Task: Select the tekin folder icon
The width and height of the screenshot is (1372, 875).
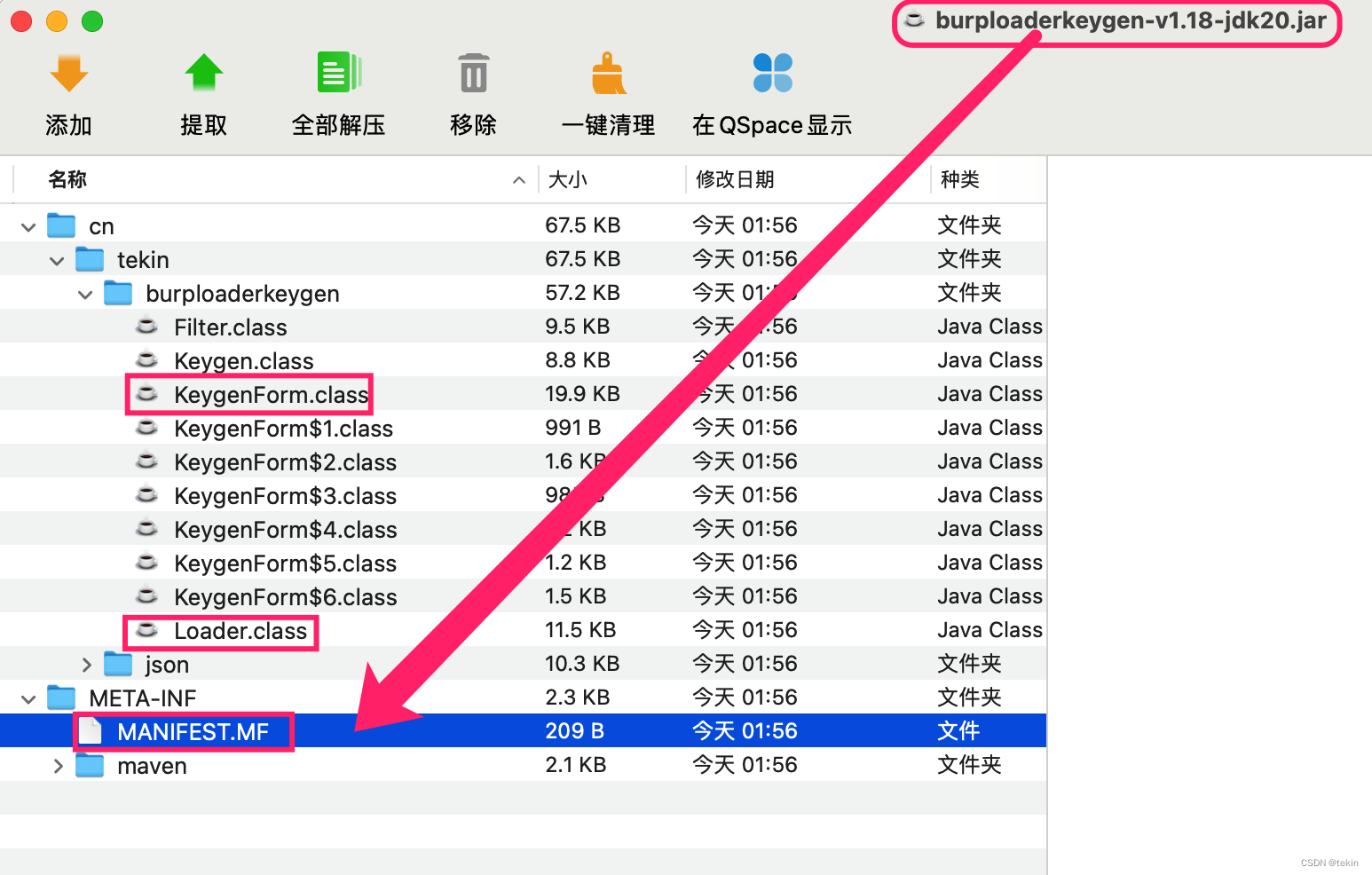Action: click(90, 259)
